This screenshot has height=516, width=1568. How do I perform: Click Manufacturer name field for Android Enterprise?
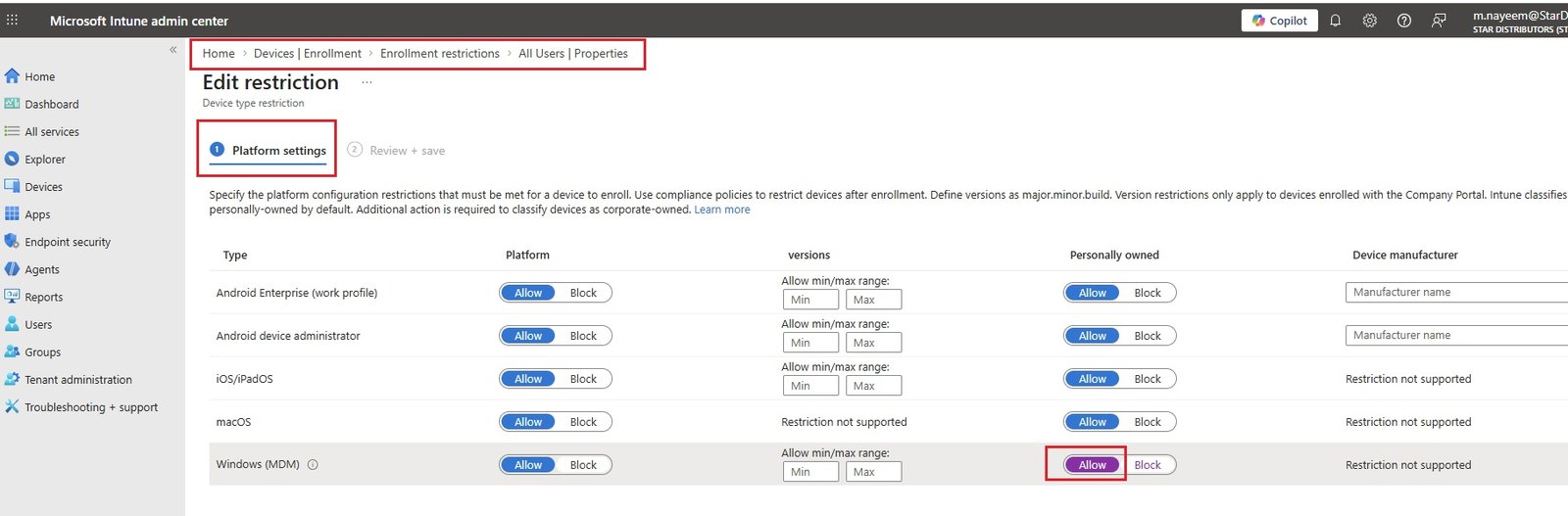coord(1456,292)
